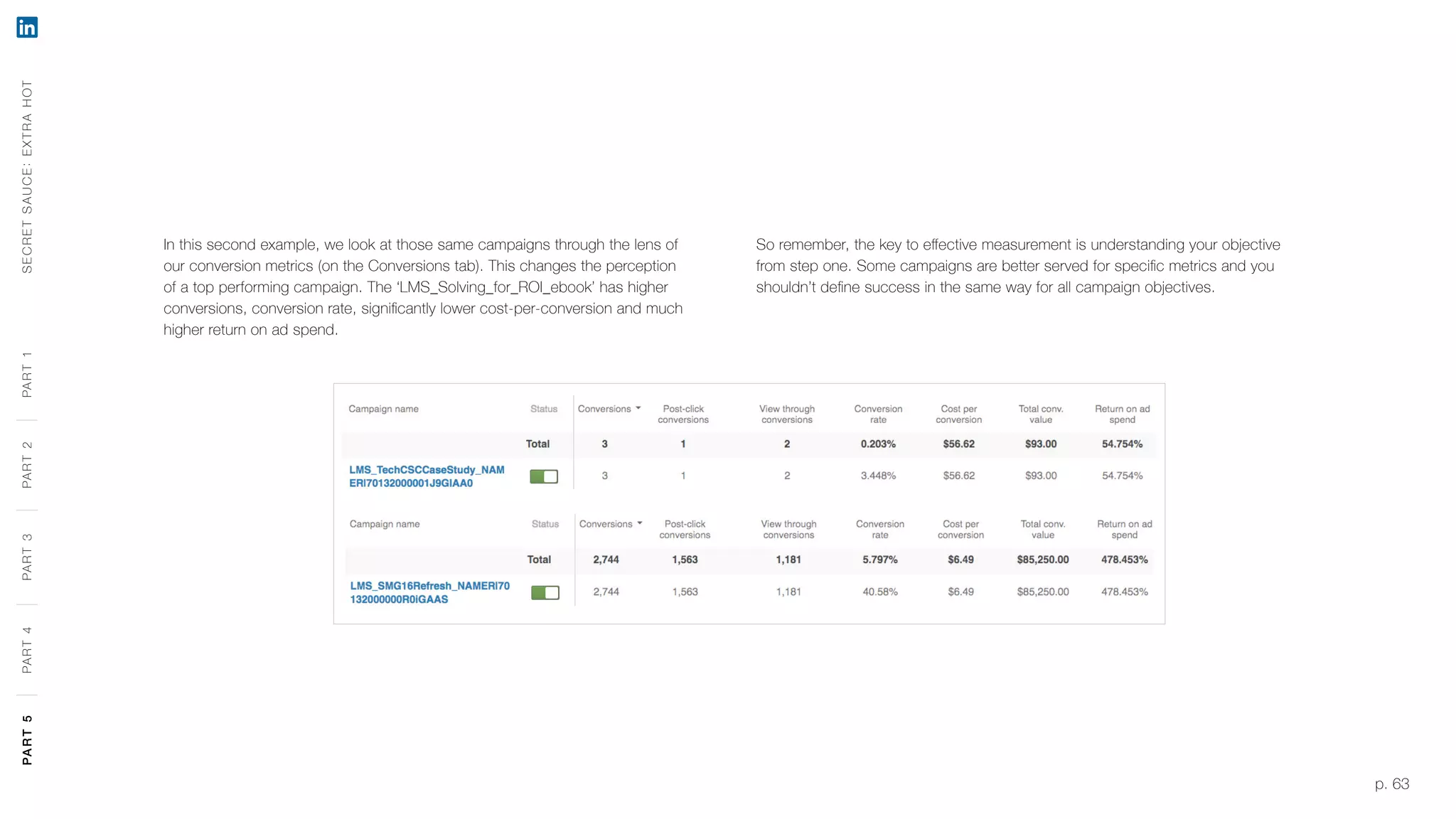Click the Secret Sauce: Extra Hot title
The height and width of the screenshot is (819, 1456).
pos(27,177)
